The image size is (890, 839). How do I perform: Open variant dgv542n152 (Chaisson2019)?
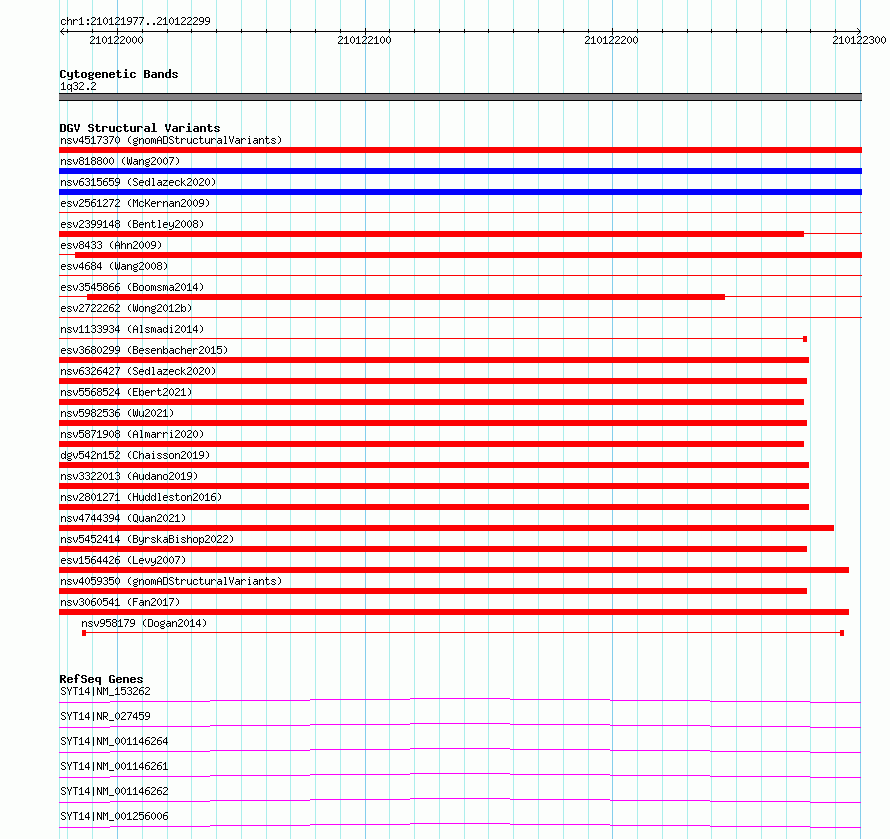tap(135, 455)
